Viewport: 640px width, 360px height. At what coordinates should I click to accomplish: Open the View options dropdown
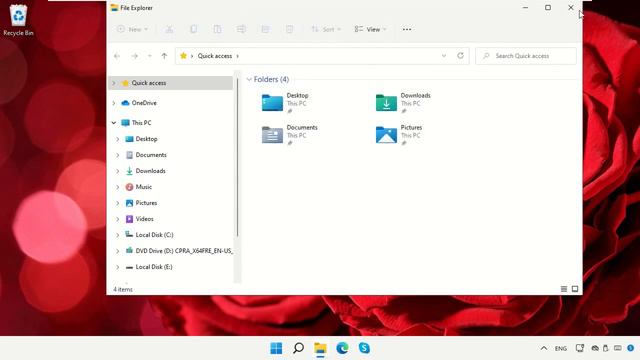370,29
